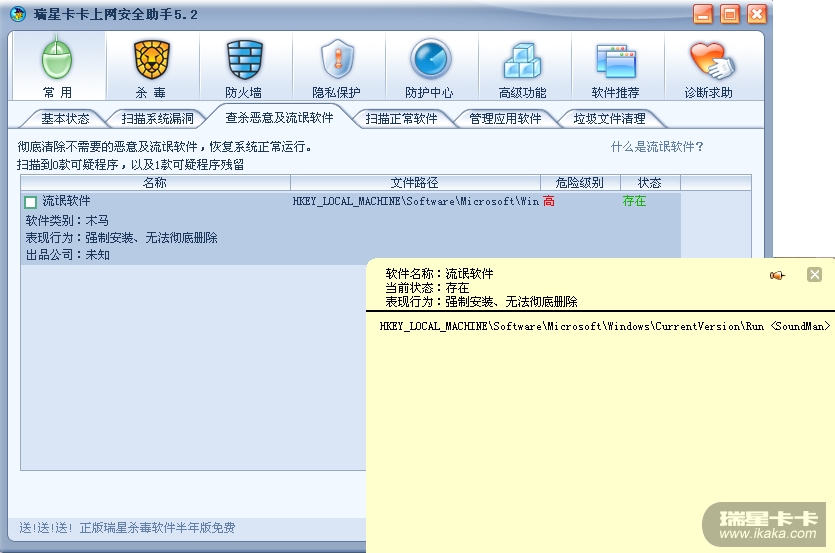The height and width of the screenshot is (553, 835).
Task: Click the 送!送!送! free antivirus promo link
Action: pos(127,528)
